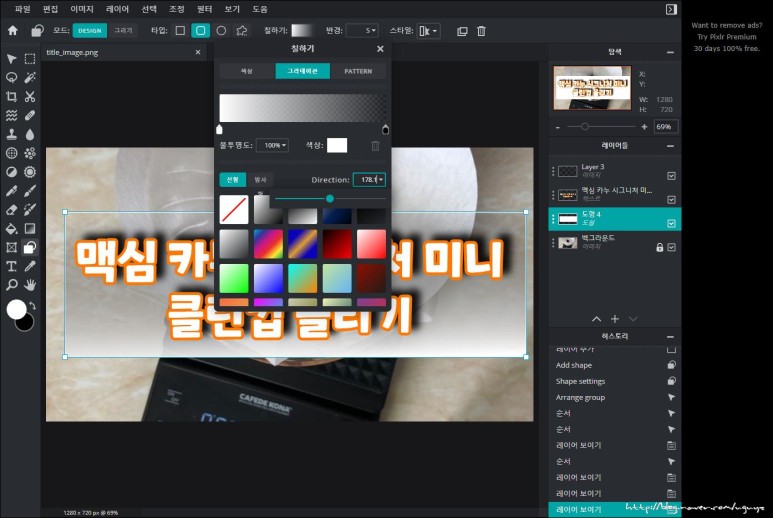Open the 파일 menu
Viewport: 773px width, 518px height.
point(23,9)
